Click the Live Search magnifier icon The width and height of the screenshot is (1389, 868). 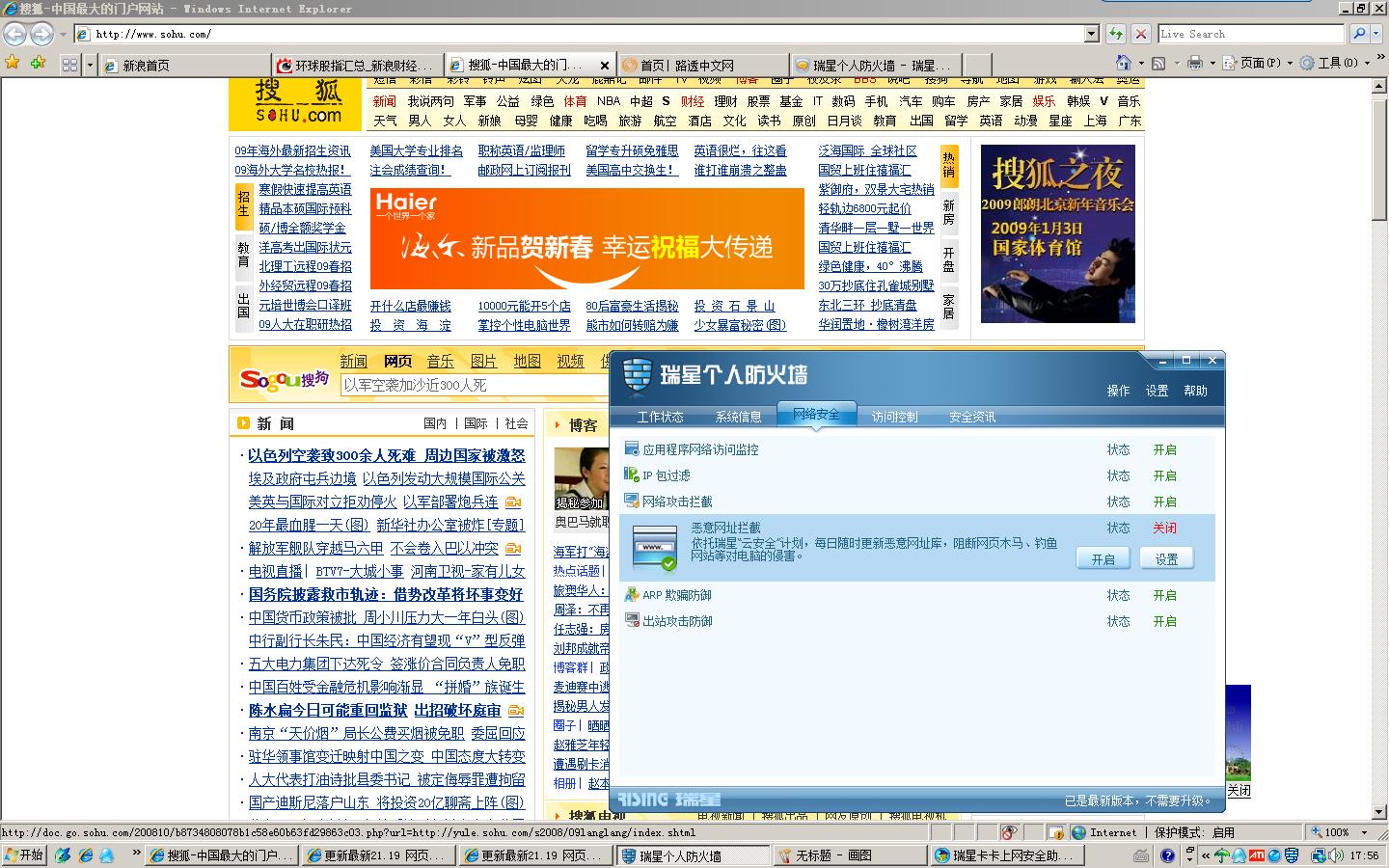click(1358, 34)
